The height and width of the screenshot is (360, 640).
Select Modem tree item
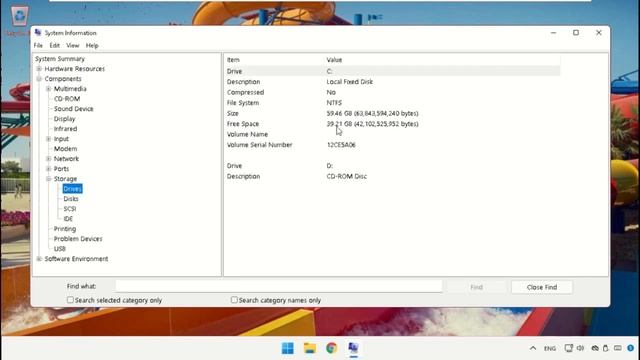pyautogui.click(x=65, y=149)
